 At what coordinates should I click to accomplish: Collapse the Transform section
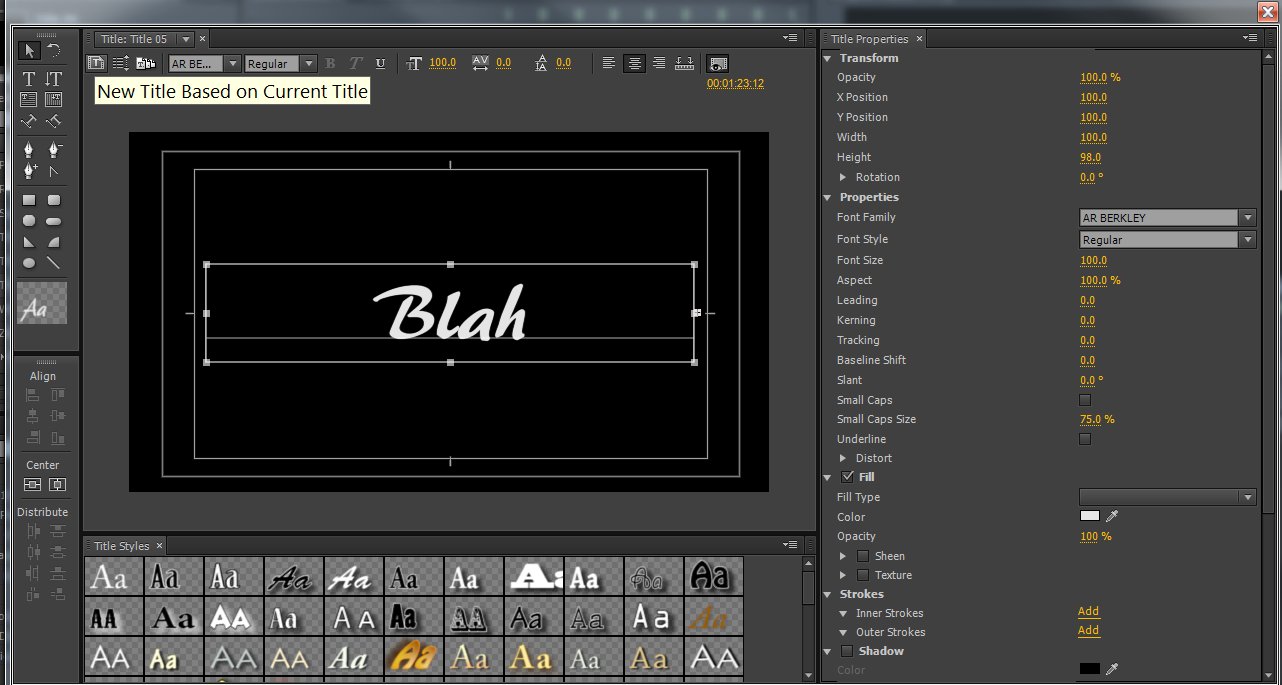coord(828,58)
